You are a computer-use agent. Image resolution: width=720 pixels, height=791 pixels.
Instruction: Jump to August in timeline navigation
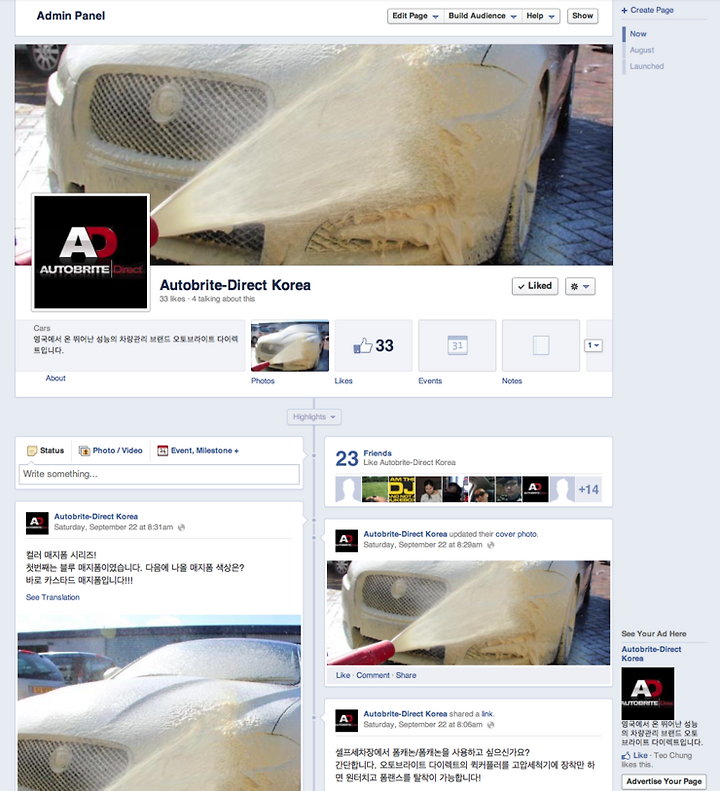pyautogui.click(x=641, y=50)
